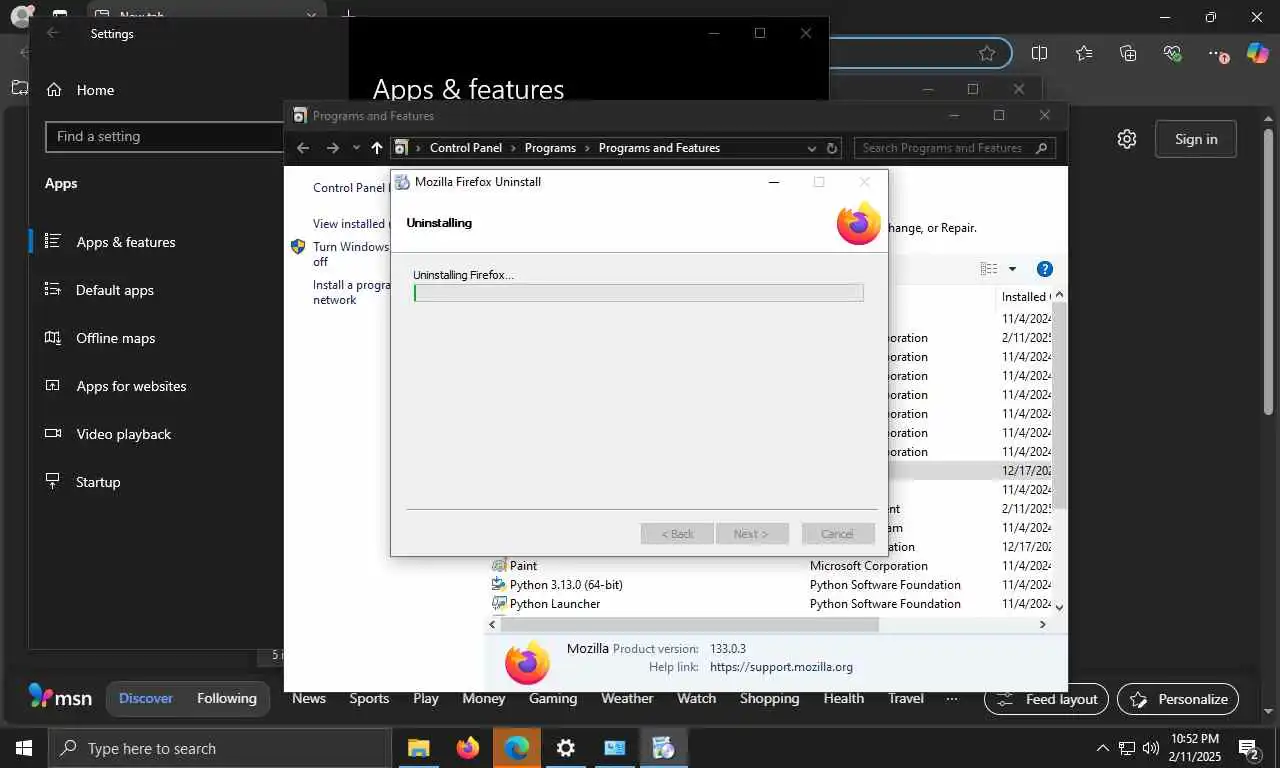
Task: Click the taskbar search box
Action: click(219, 748)
